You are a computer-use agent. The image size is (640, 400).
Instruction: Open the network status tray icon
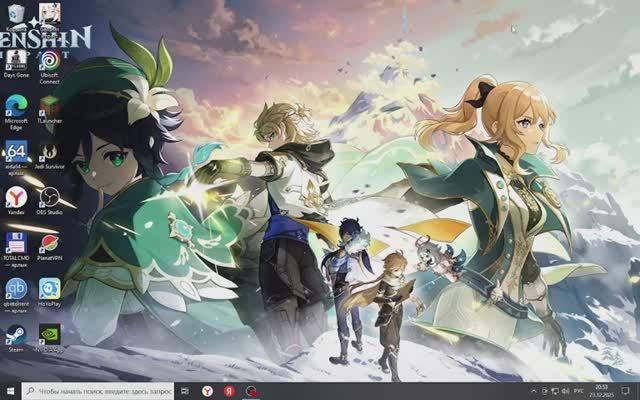pyautogui.click(x=555, y=391)
